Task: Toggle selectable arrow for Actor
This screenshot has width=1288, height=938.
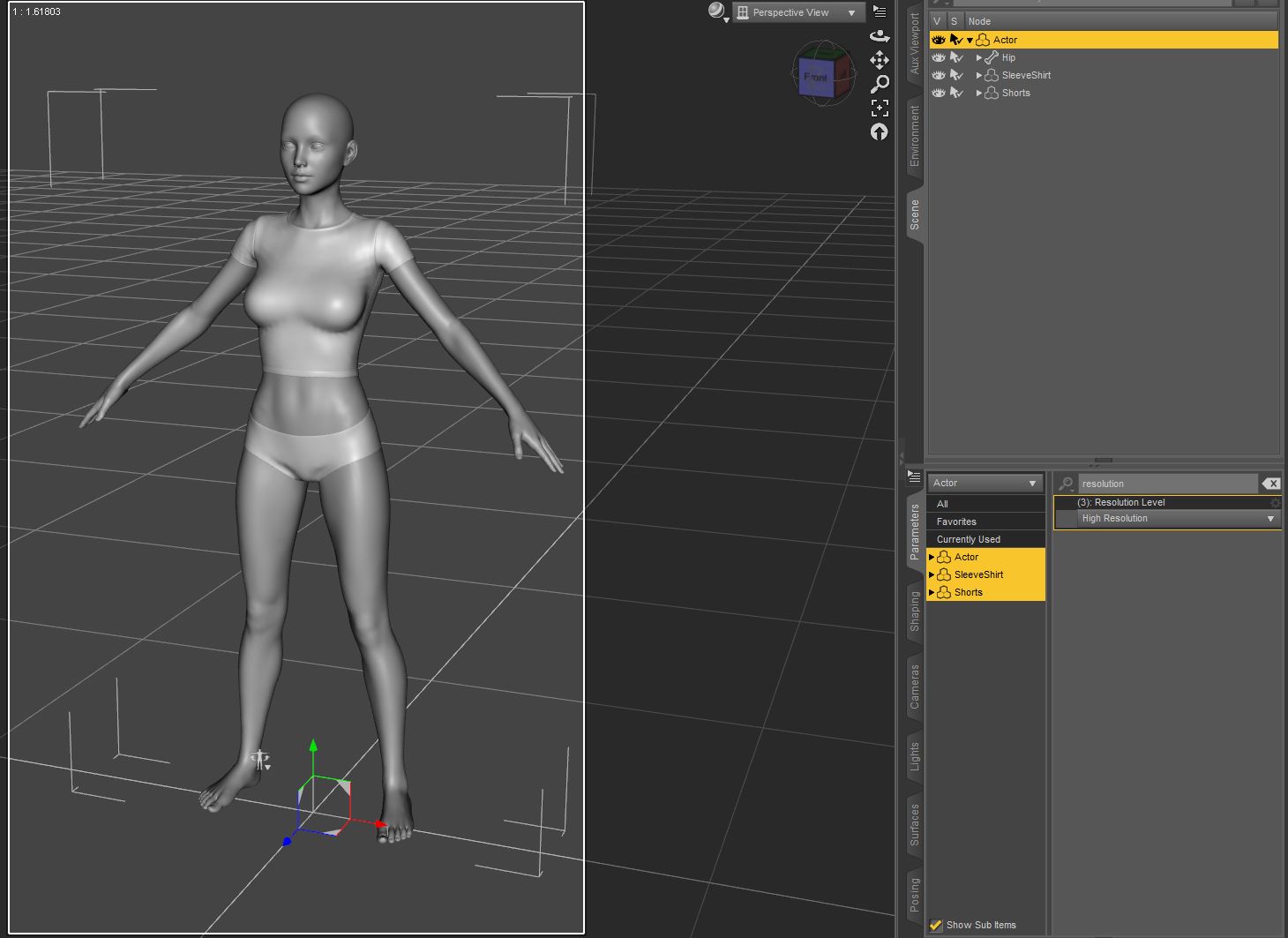Action: pos(956,40)
